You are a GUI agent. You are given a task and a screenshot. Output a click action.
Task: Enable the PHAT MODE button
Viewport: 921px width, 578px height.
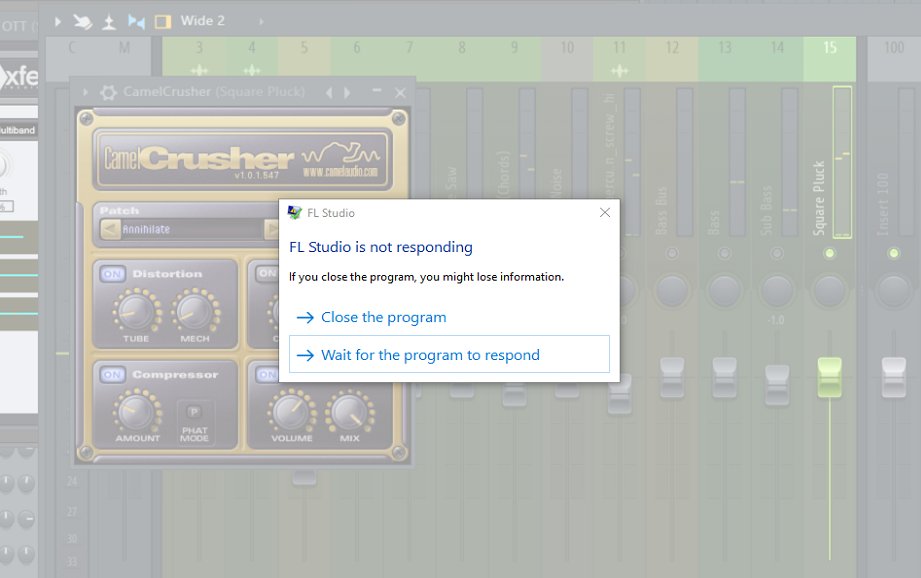point(194,412)
